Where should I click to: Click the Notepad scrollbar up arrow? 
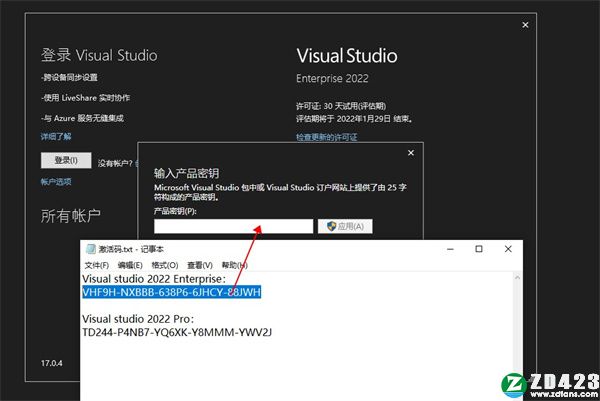coord(517,277)
